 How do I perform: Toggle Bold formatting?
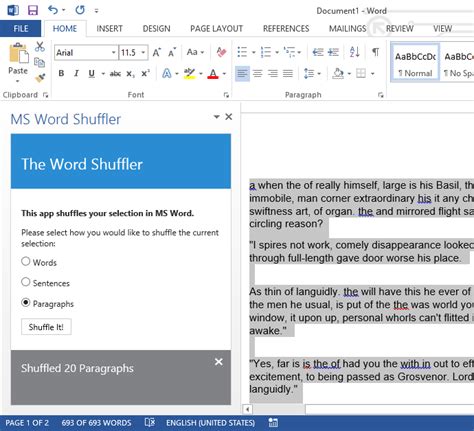pyautogui.click(x=61, y=73)
